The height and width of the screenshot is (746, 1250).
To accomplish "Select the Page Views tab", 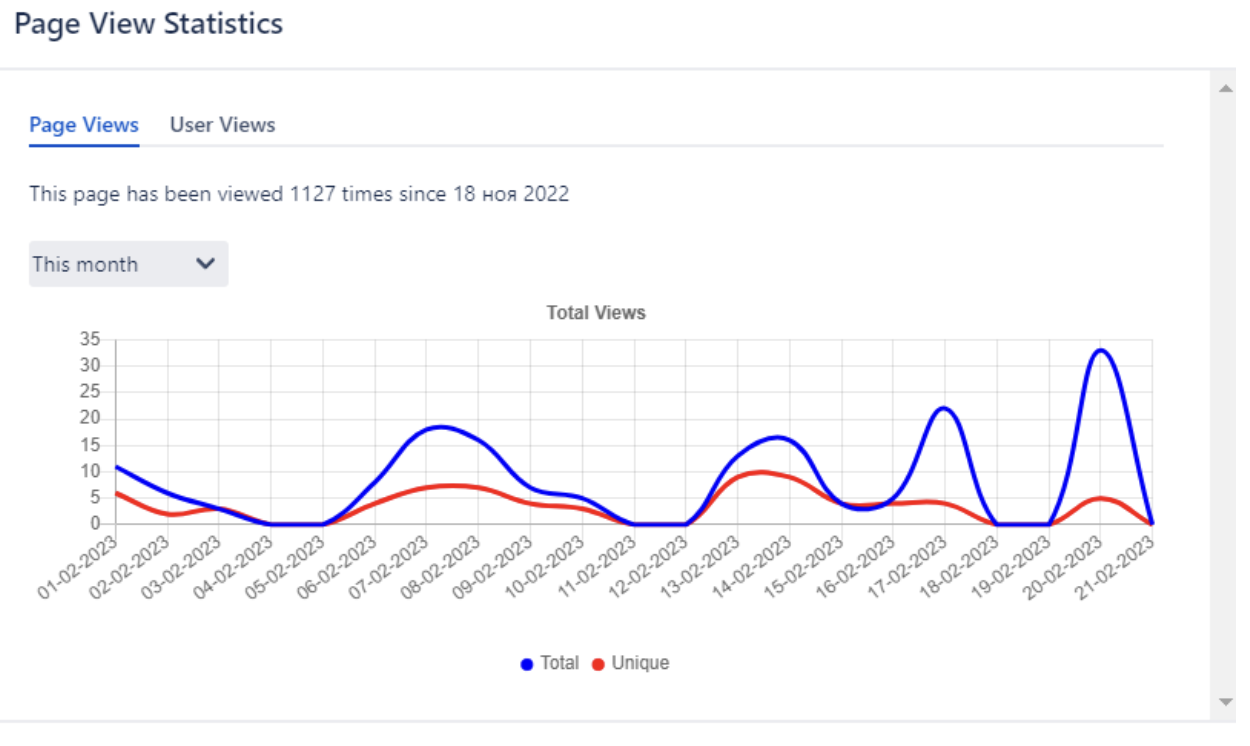I will [84, 125].
